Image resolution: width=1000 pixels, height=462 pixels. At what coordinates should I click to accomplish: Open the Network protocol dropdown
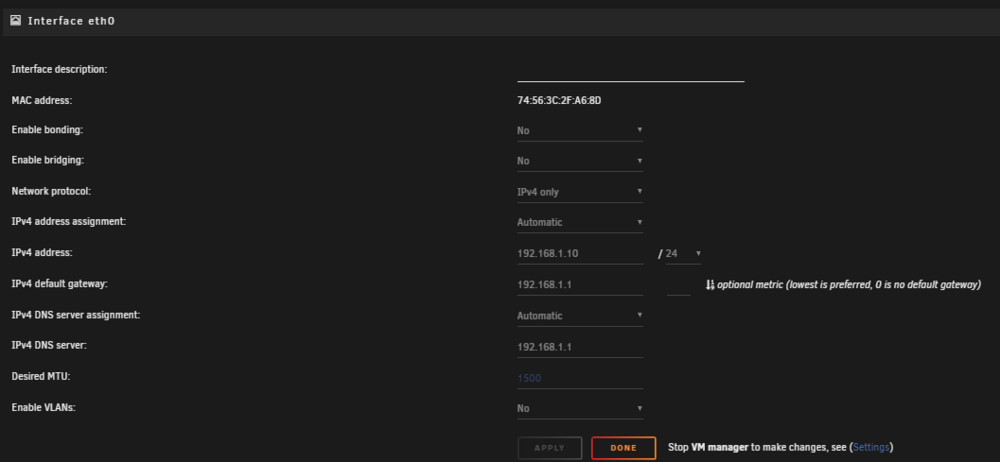[580, 191]
